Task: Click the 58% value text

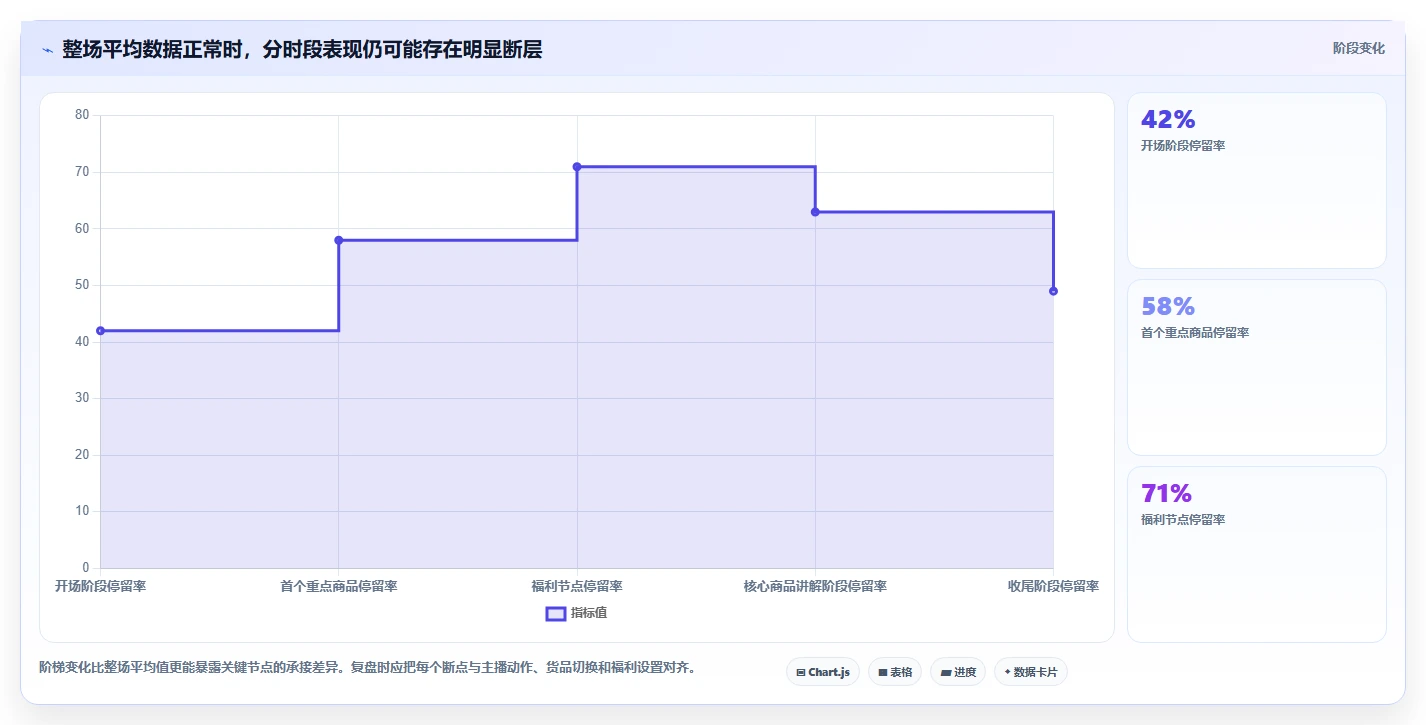Action: click(1168, 306)
